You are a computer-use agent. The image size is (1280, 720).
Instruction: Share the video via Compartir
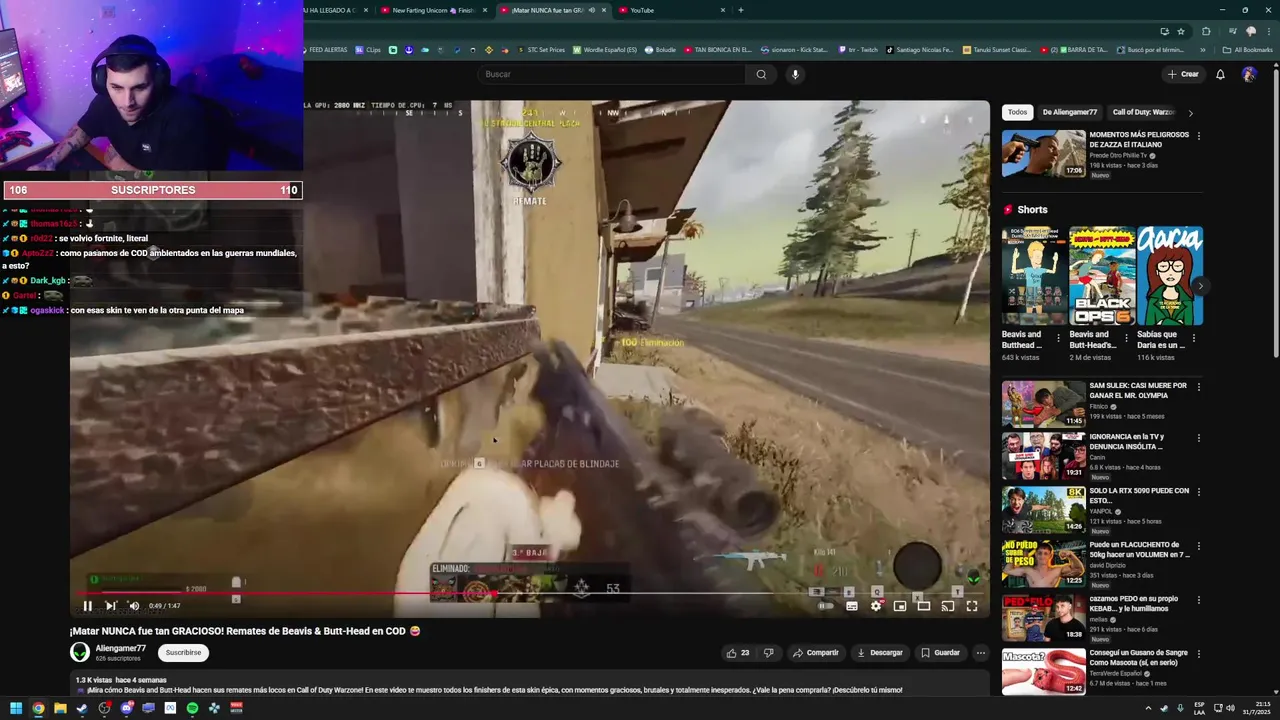tap(816, 653)
